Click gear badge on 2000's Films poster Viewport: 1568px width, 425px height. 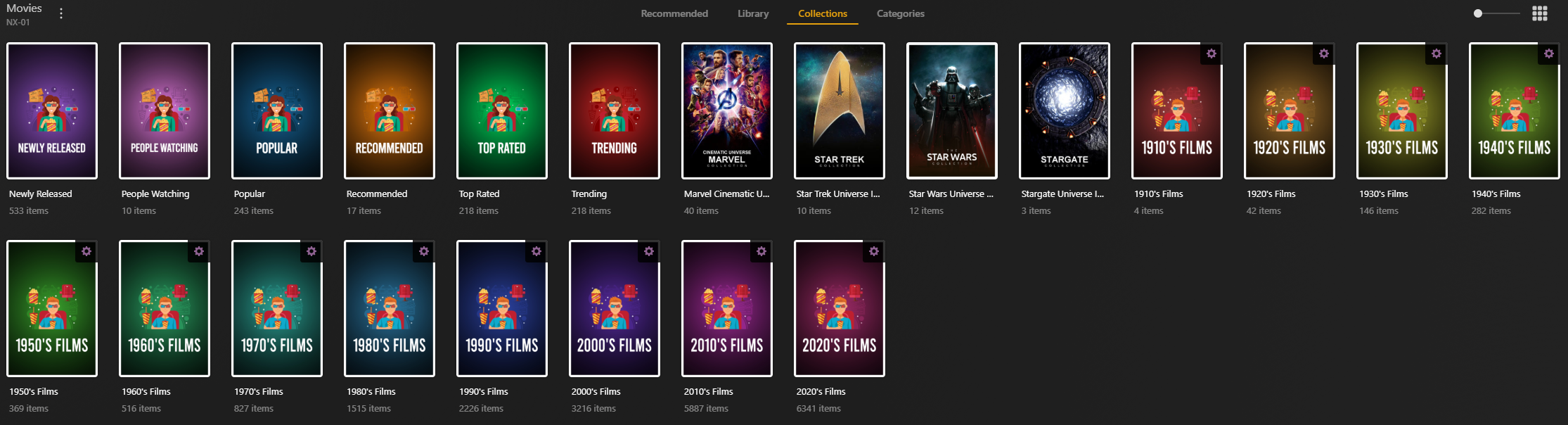(649, 252)
